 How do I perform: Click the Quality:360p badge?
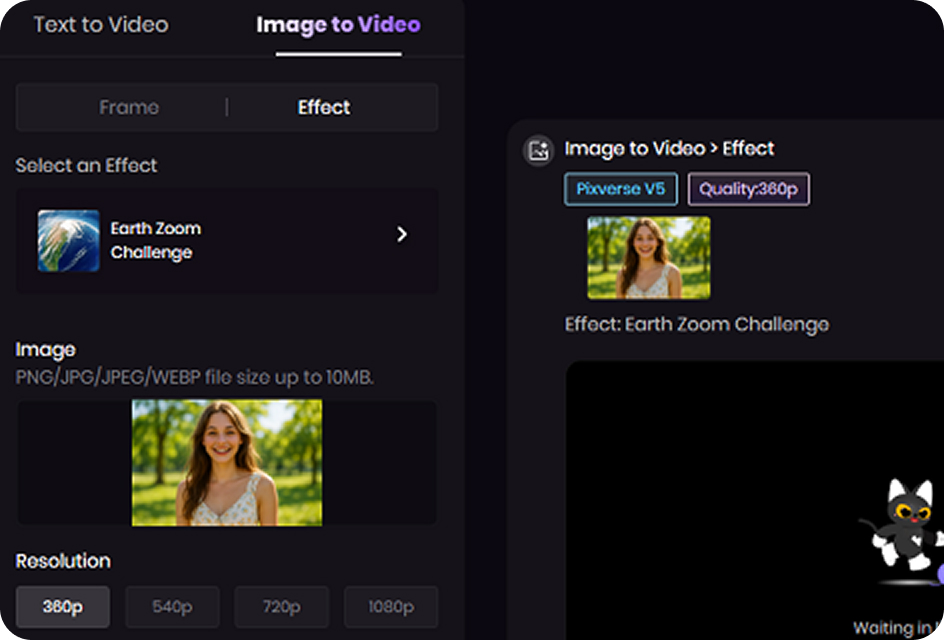tap(748, 189)
